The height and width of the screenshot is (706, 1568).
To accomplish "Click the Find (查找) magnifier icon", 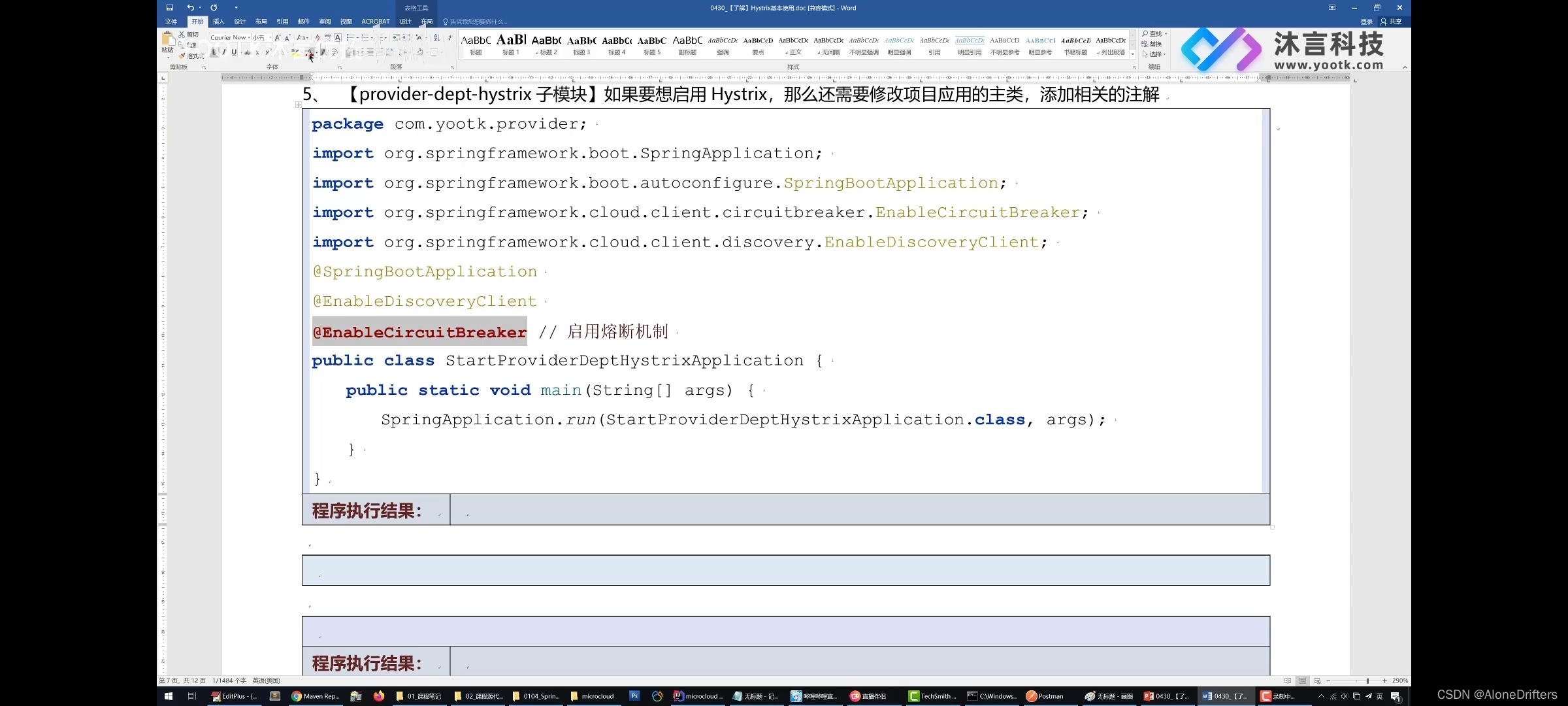I will (x=1145, y=33).
